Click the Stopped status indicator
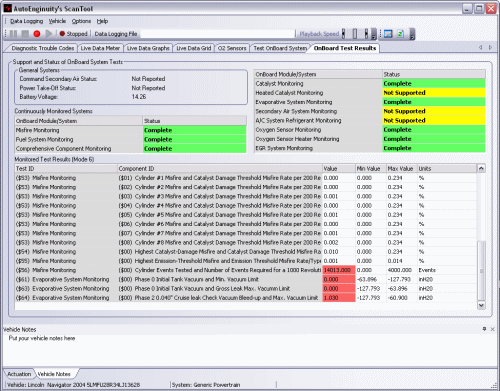 pos(74,34)
